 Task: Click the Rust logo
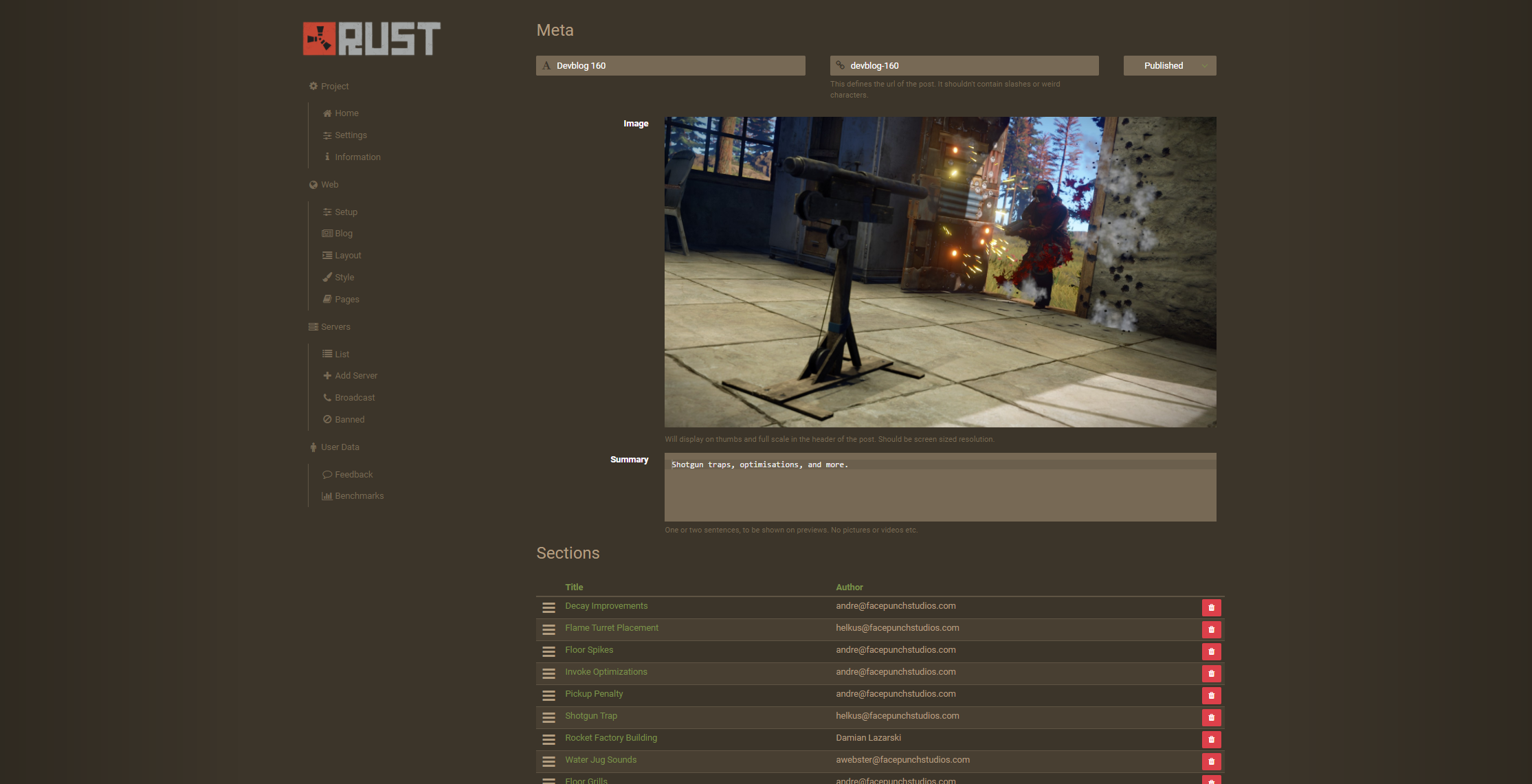tap(372, 38)
